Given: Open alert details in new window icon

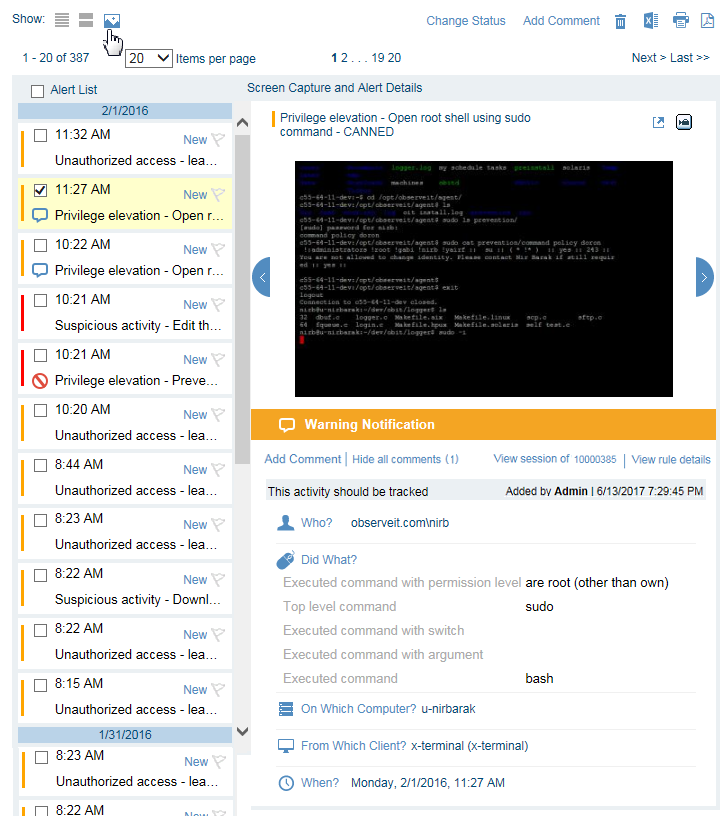Looking at the screenshot, I should (x=658, y=122).
